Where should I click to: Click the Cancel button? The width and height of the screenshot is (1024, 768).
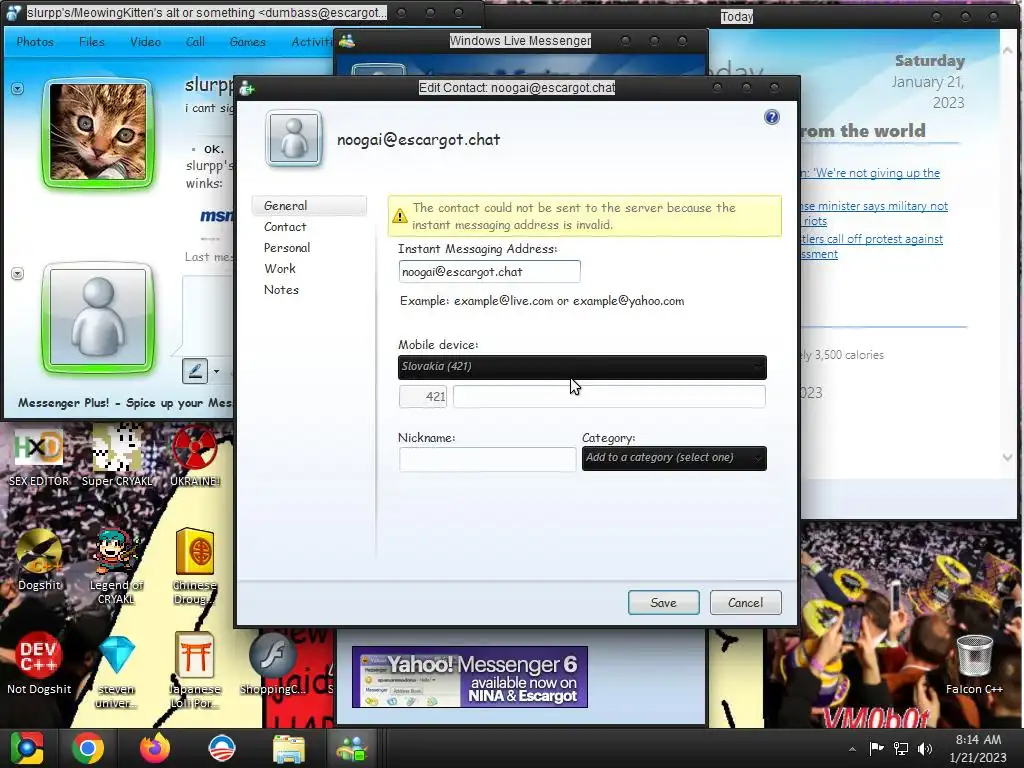tap(745, 603)
